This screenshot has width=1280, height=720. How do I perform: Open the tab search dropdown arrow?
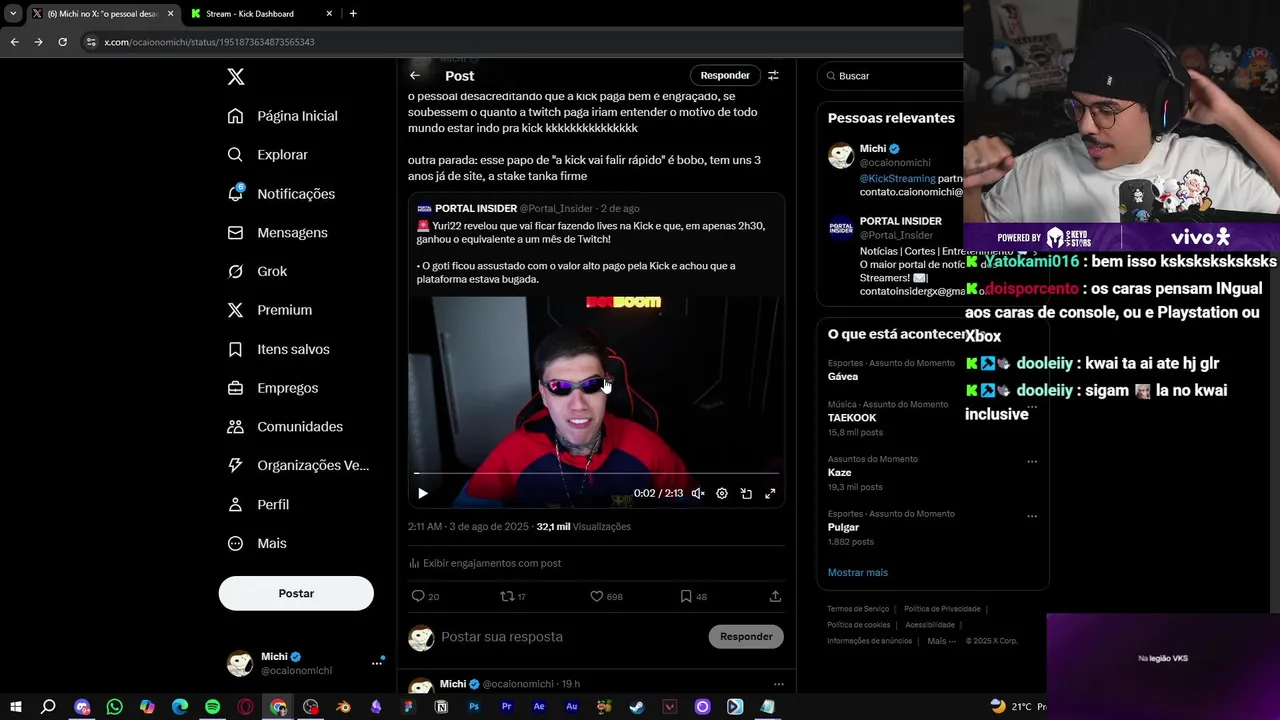click(13, 14)
